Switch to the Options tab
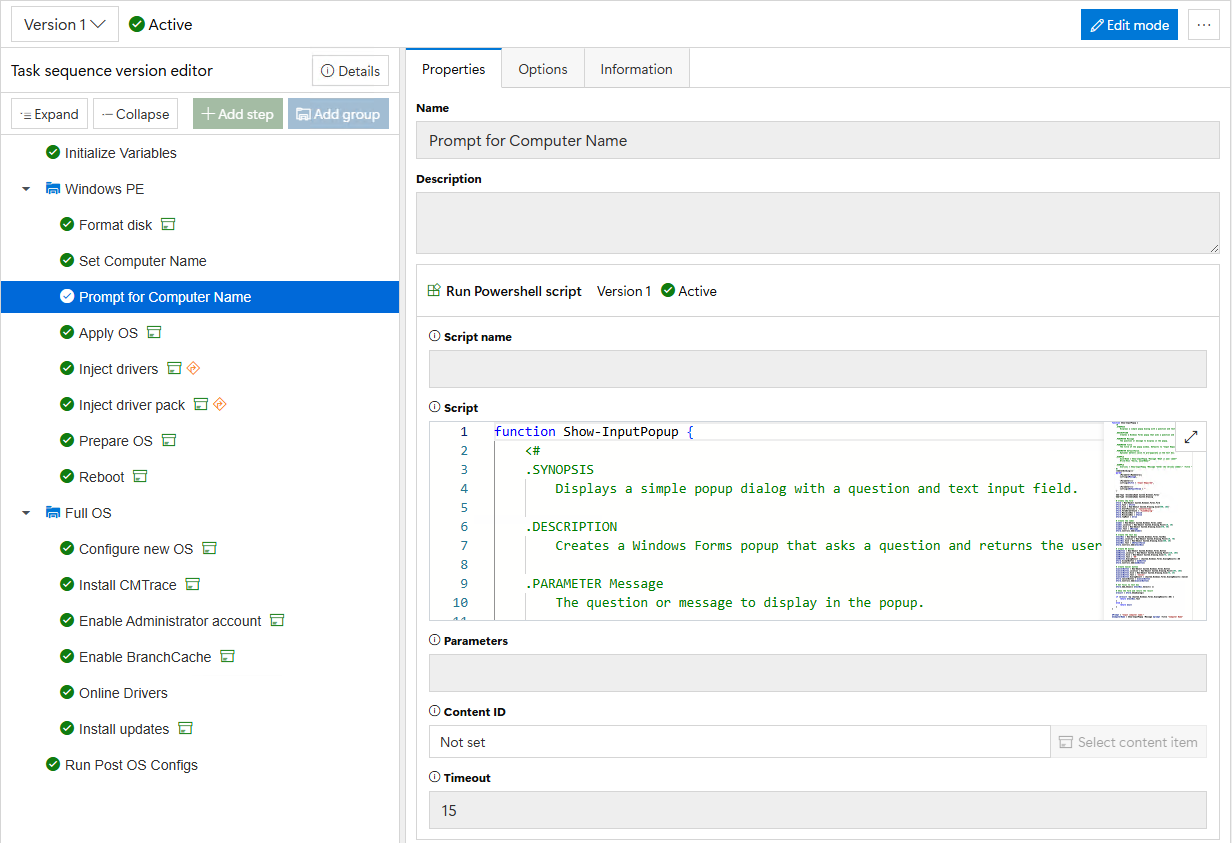The height and width of the screenshot is (843, 1232). point(543,69)
